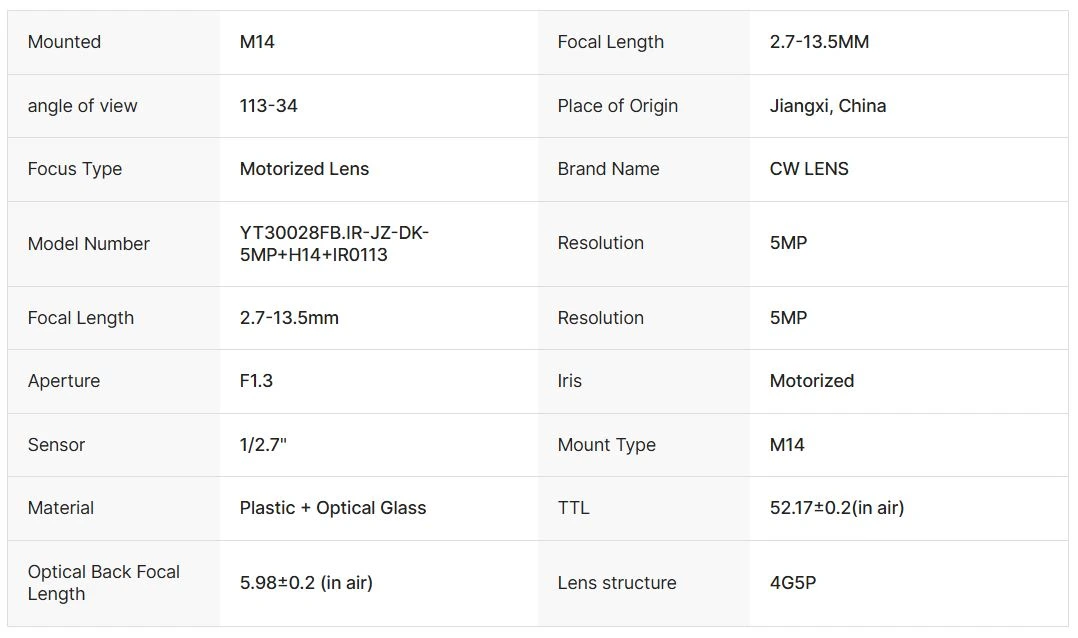Image resolution: width=1078 pixels, height=638 pixels.
Task: Select the lowercase 2.7-13.5mm focal length value
Action: pyautogui.click(x=289, y=318)
